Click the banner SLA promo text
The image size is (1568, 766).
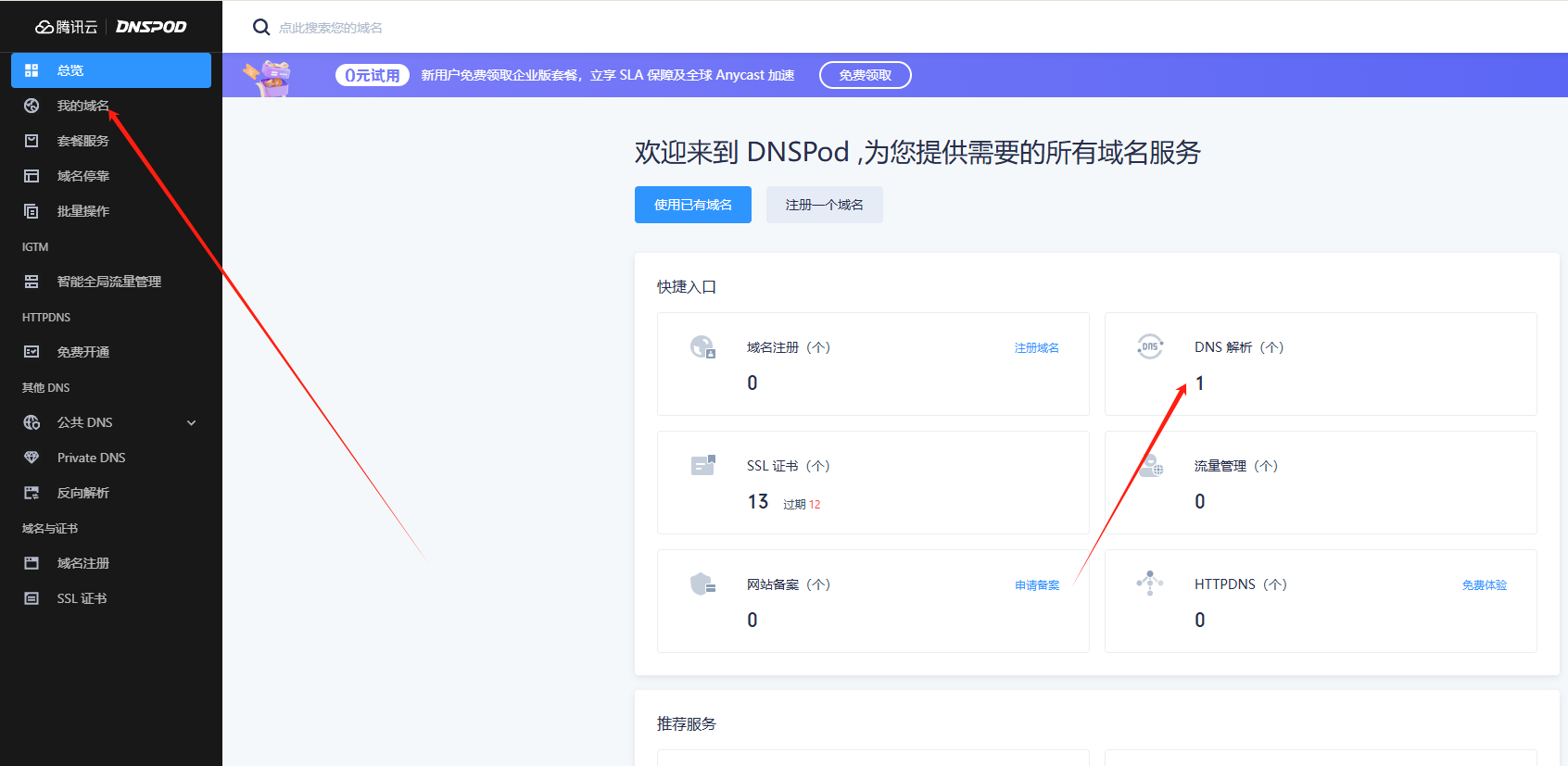click(608, 75)
